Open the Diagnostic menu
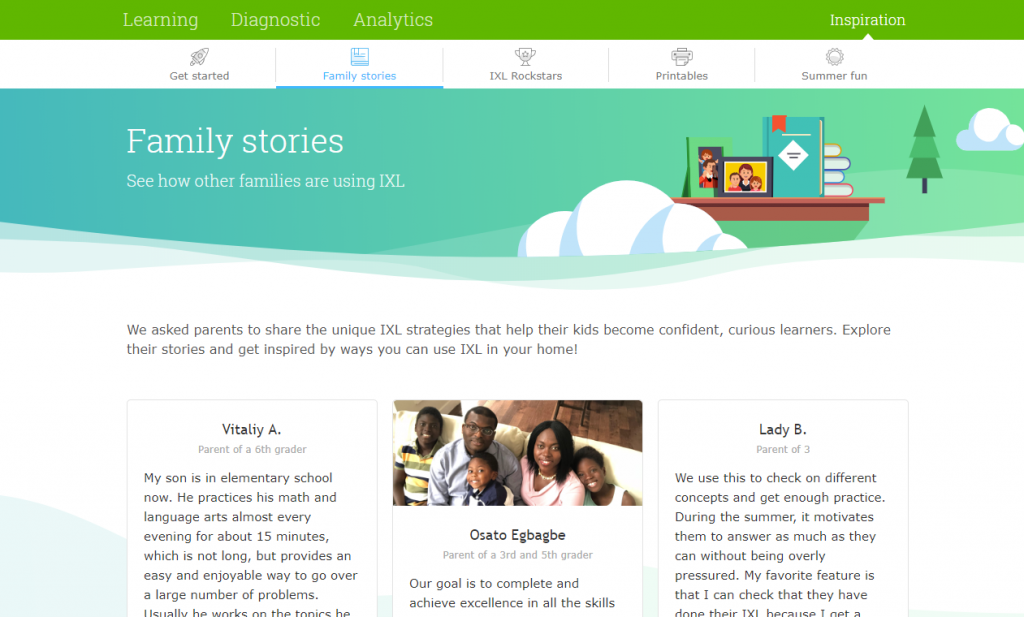Image resolution: width=1024 pixels, height=617 pixels. tap(275, 19)
